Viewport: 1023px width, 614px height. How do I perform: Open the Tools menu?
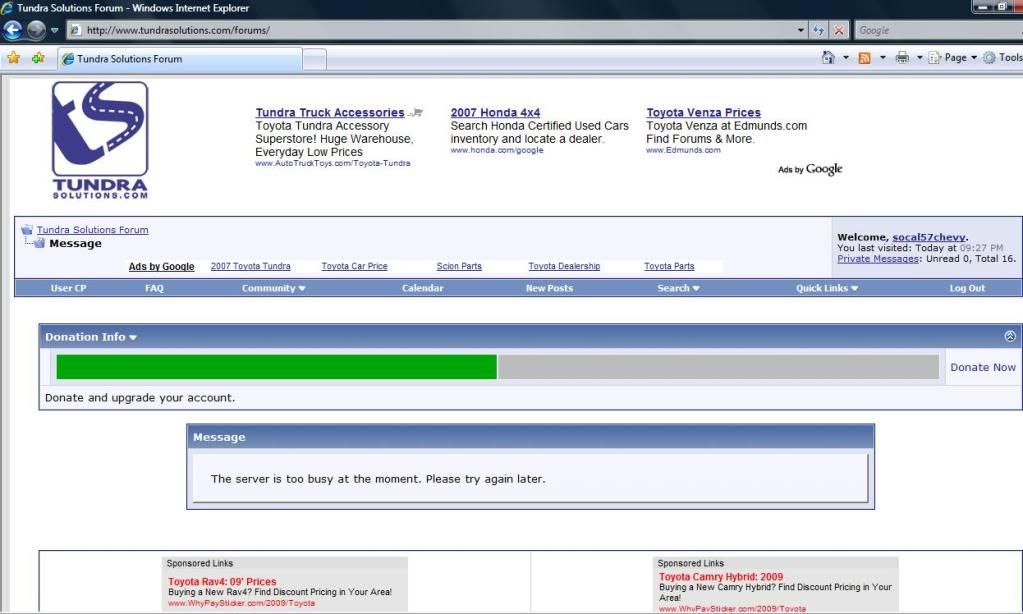click(1003, 57)
